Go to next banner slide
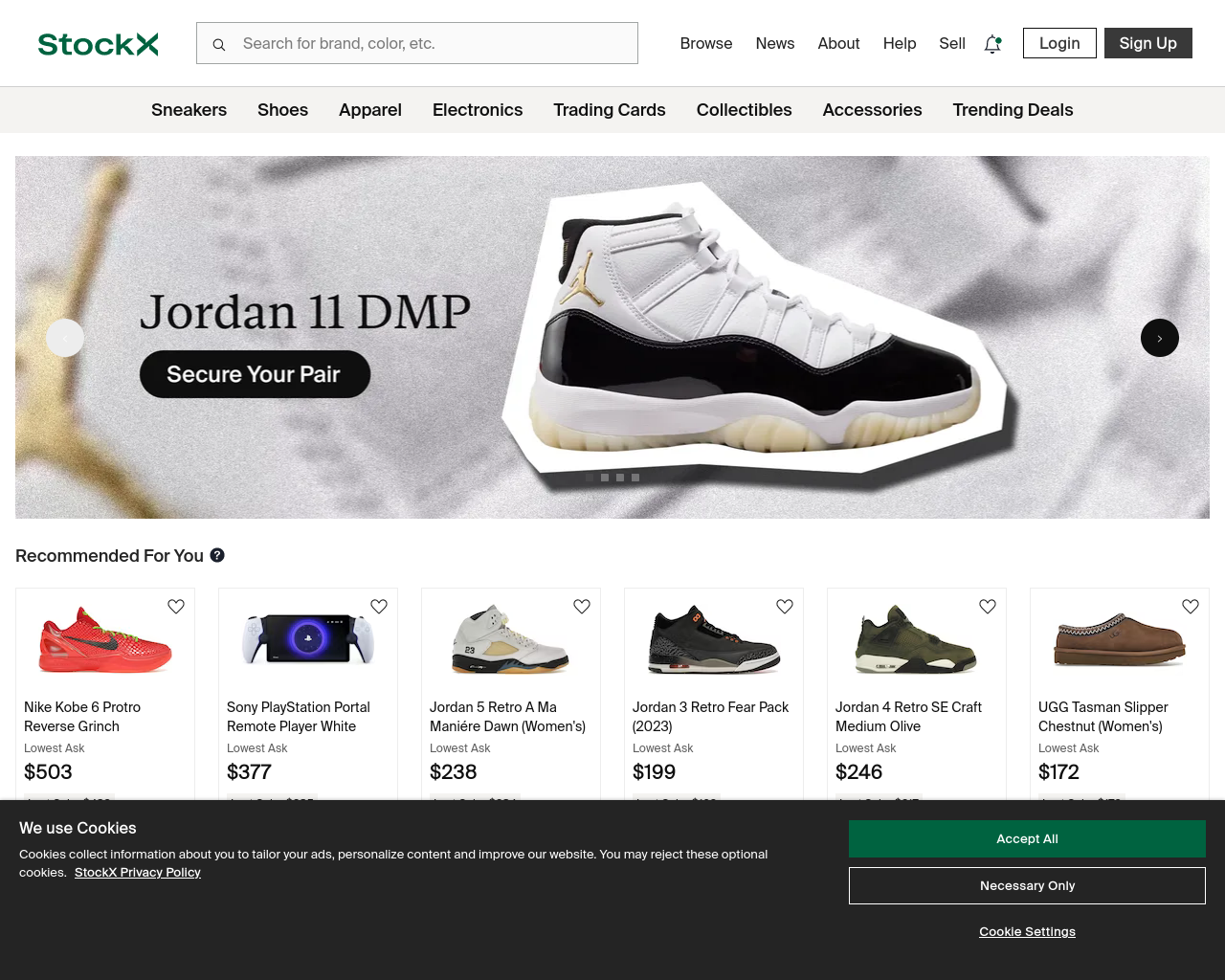The width and height of the screenshot is (1225, 980). point(1160,338)
